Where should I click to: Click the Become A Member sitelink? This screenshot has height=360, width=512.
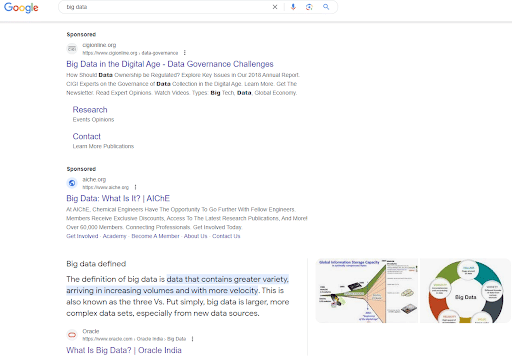pyautogui.click(x=155, y=236)
